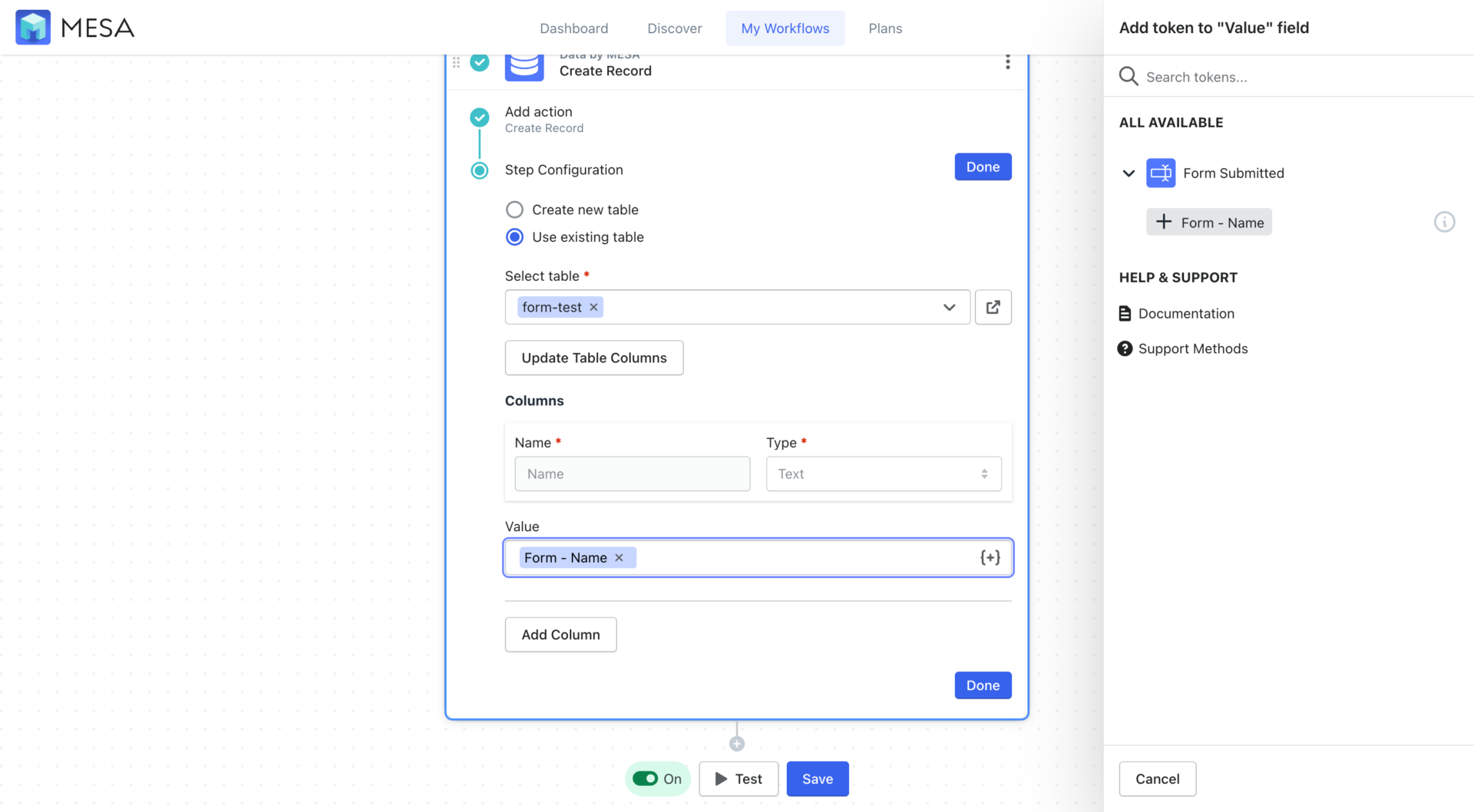Click the info icon beside Form - Name
1474x812 pixels.
click(1444, 222)
